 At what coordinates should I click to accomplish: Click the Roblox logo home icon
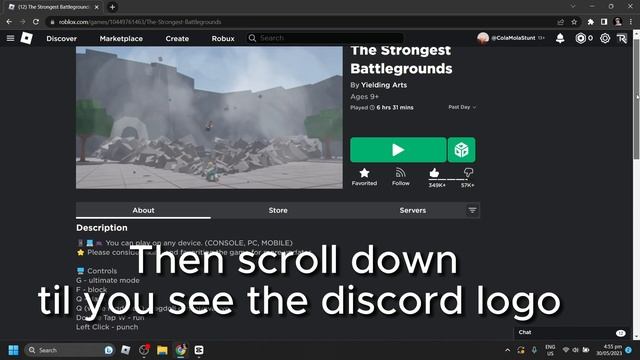point(27,38)
